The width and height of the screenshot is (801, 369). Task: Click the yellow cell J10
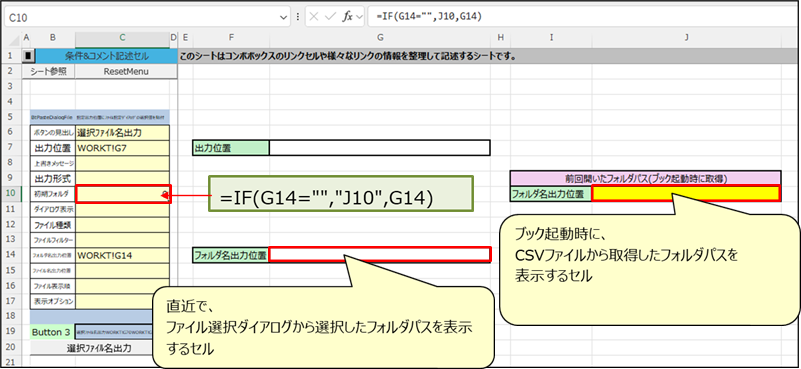(686, 194)
